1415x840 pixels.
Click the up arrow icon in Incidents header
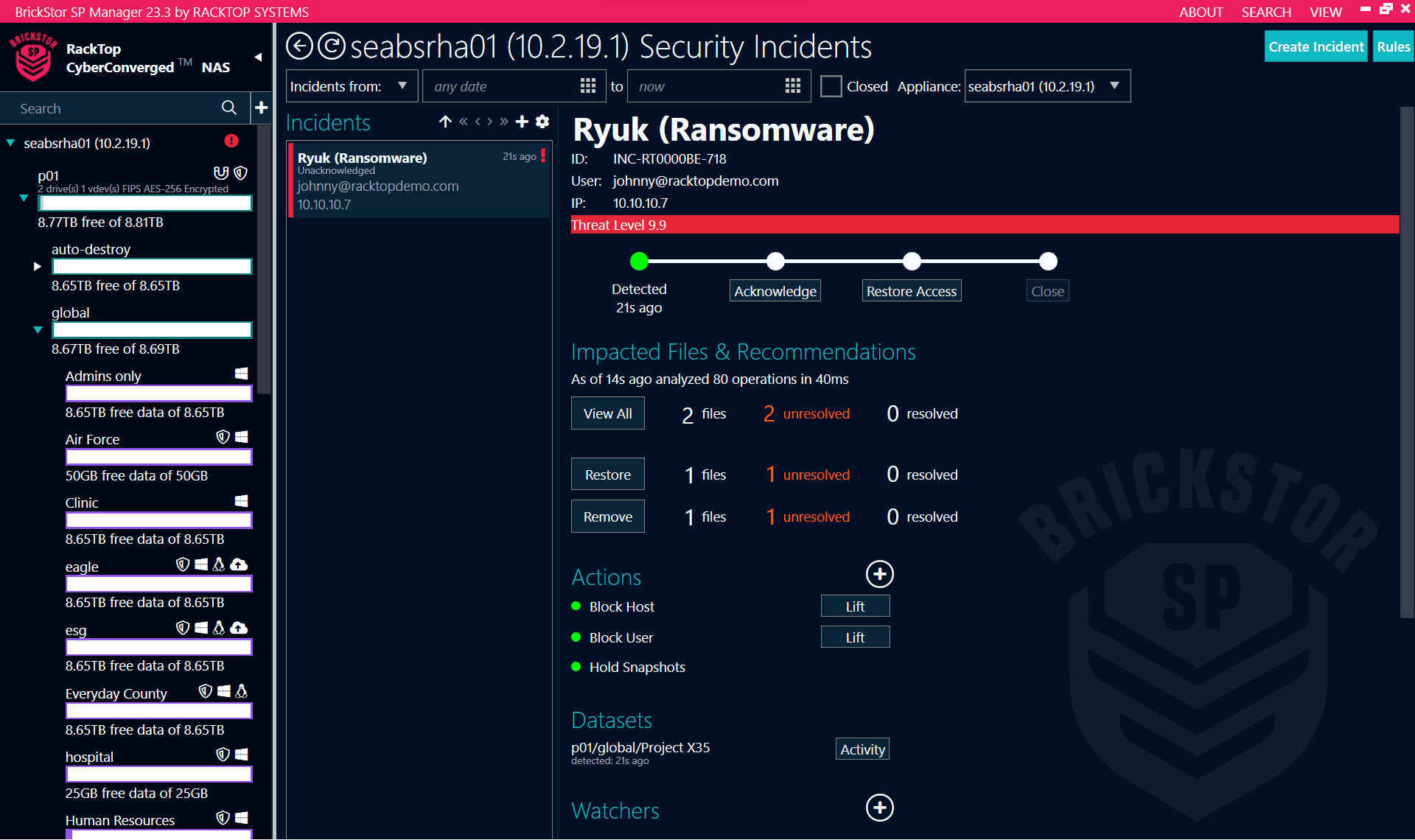[x=445, y=122]
